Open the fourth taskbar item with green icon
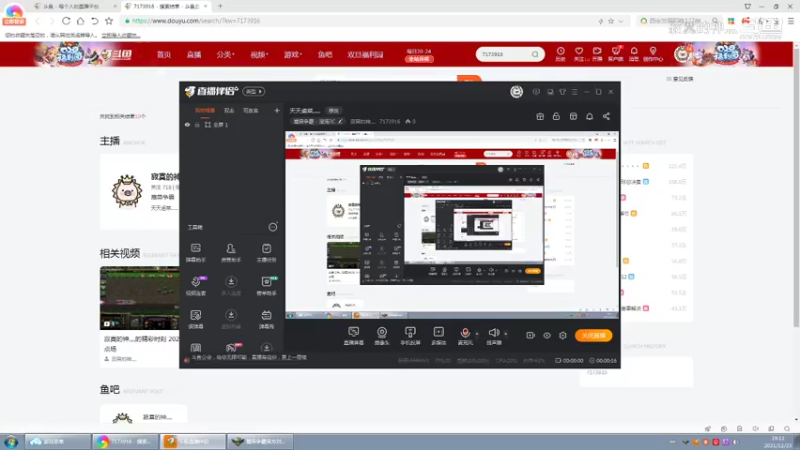The width and height of the screenshot is (800, 450). [x=259, y=441]
